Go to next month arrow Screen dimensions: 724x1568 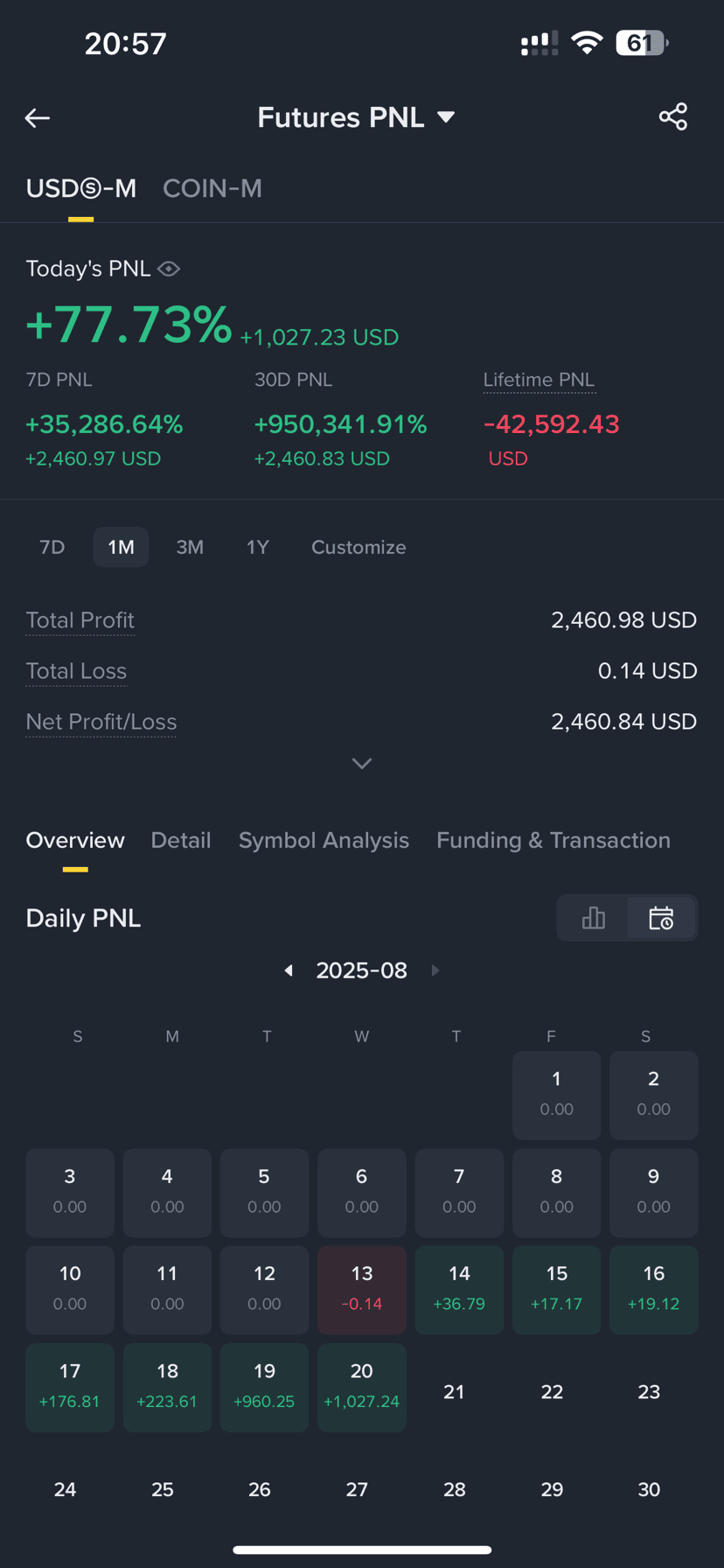coord(435,970)
